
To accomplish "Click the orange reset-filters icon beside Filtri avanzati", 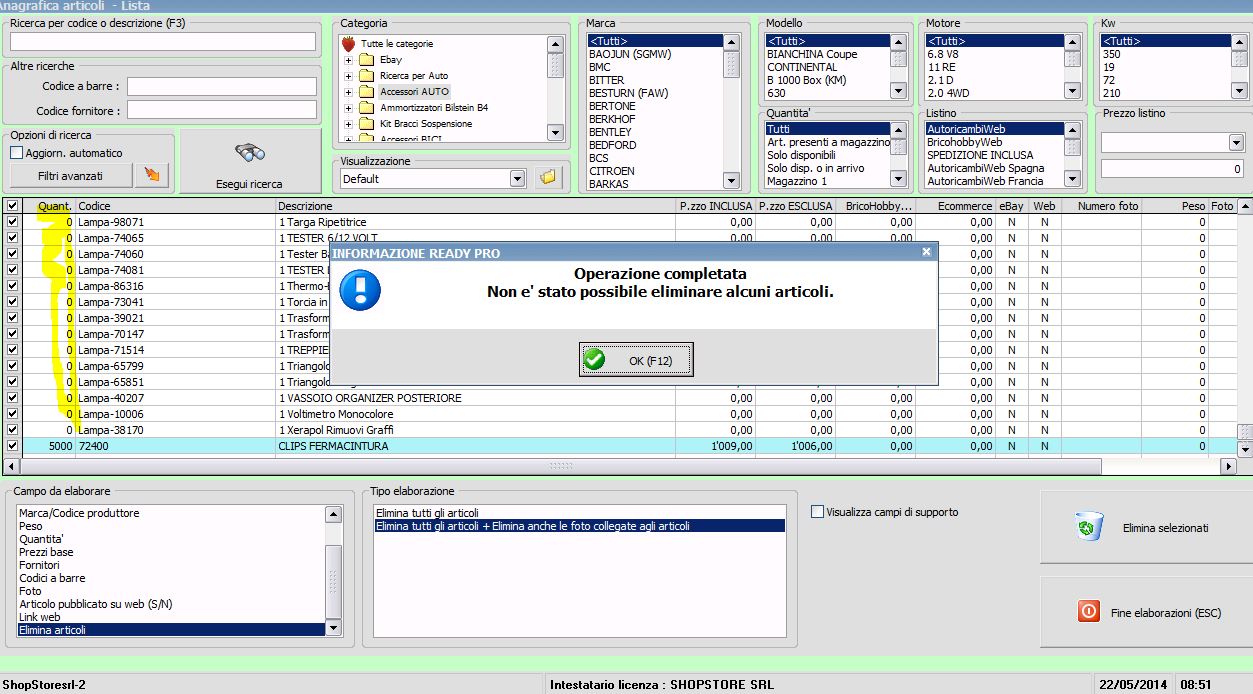I will (152, 176).
